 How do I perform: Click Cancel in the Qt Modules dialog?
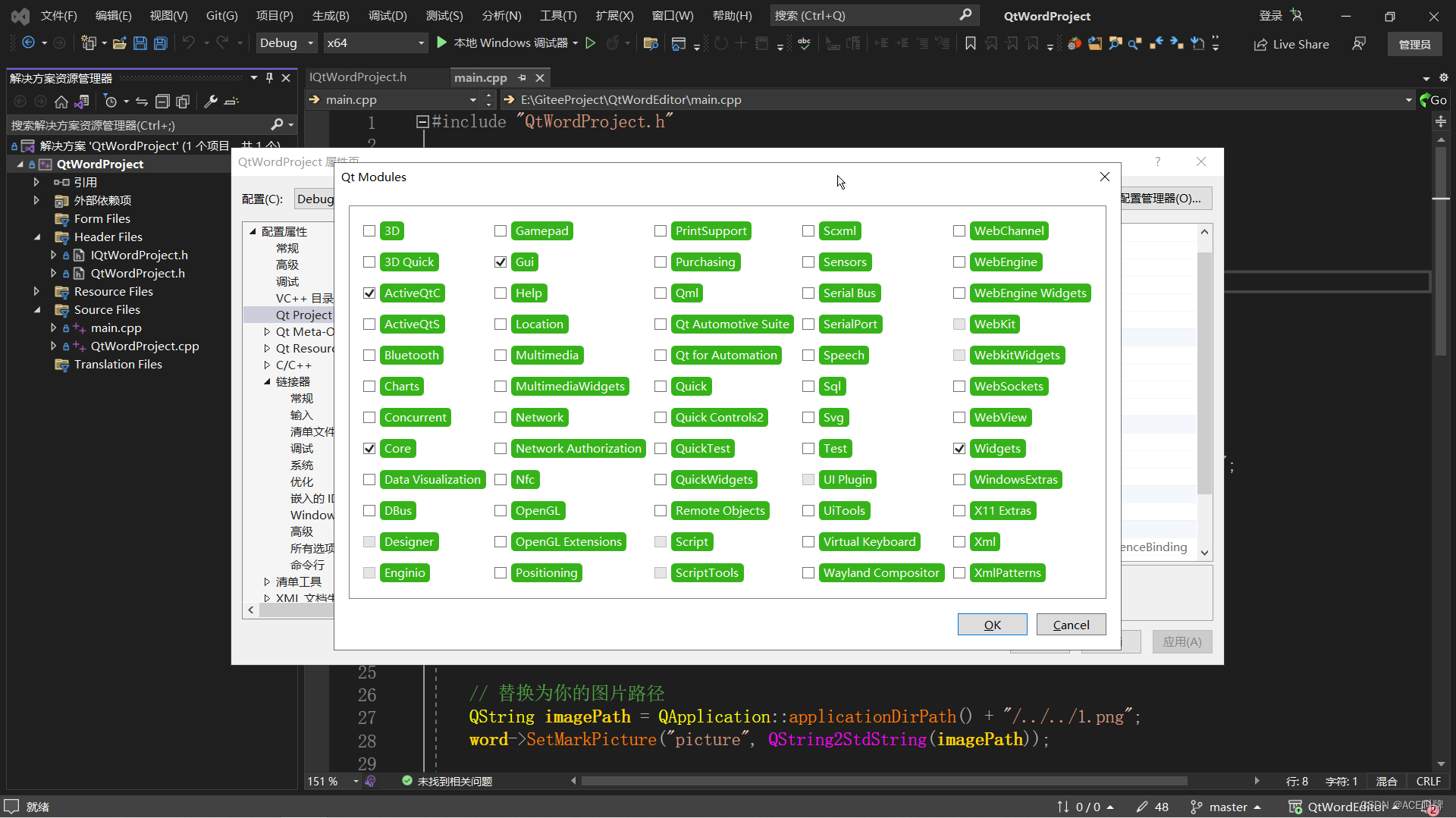point(1071,624)
